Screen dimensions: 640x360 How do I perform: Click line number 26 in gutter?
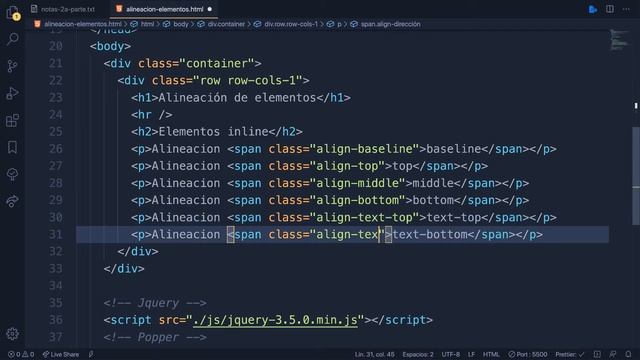tap(56, 149)
